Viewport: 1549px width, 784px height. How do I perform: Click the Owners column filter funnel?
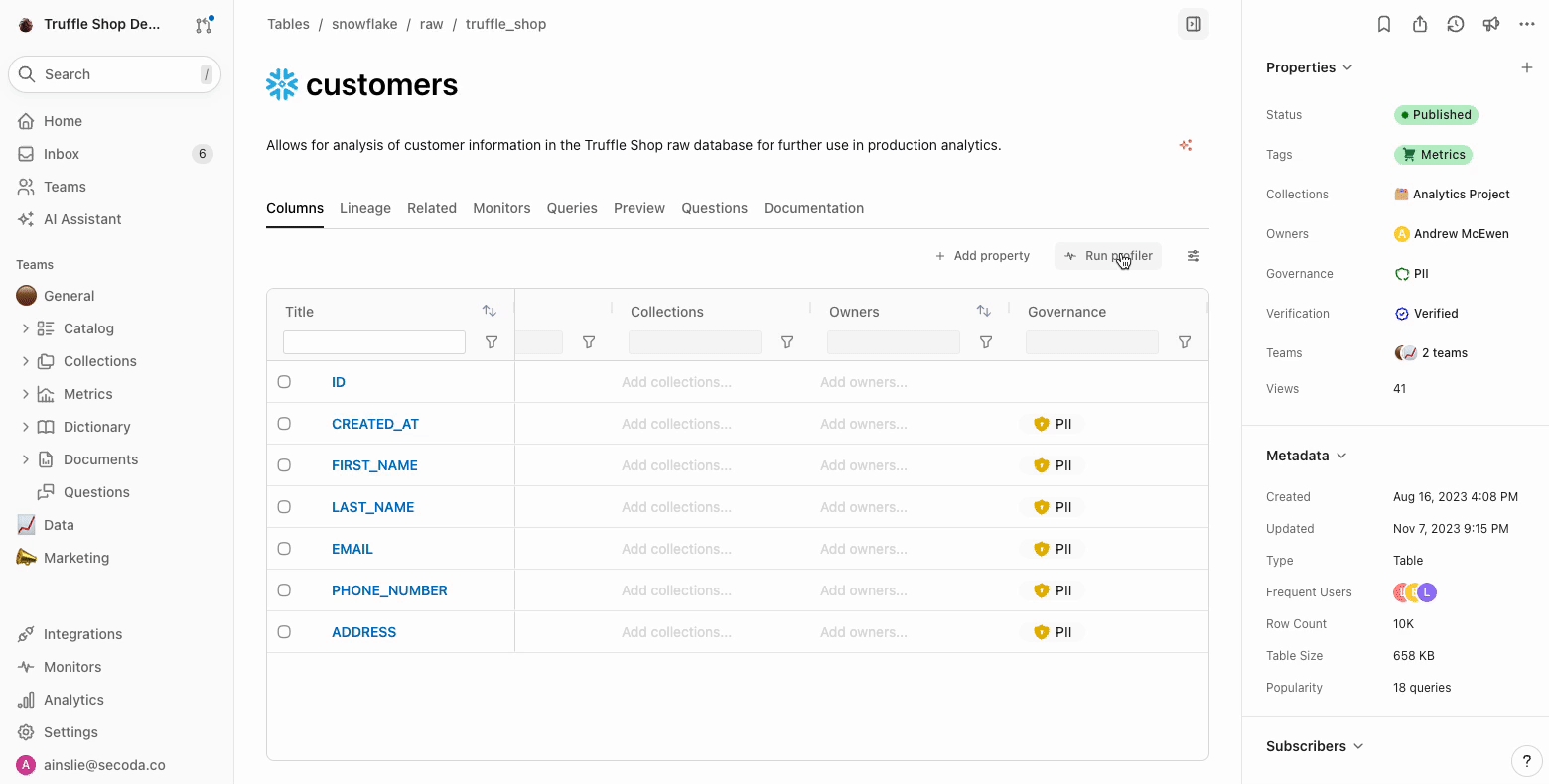[986, 342]
